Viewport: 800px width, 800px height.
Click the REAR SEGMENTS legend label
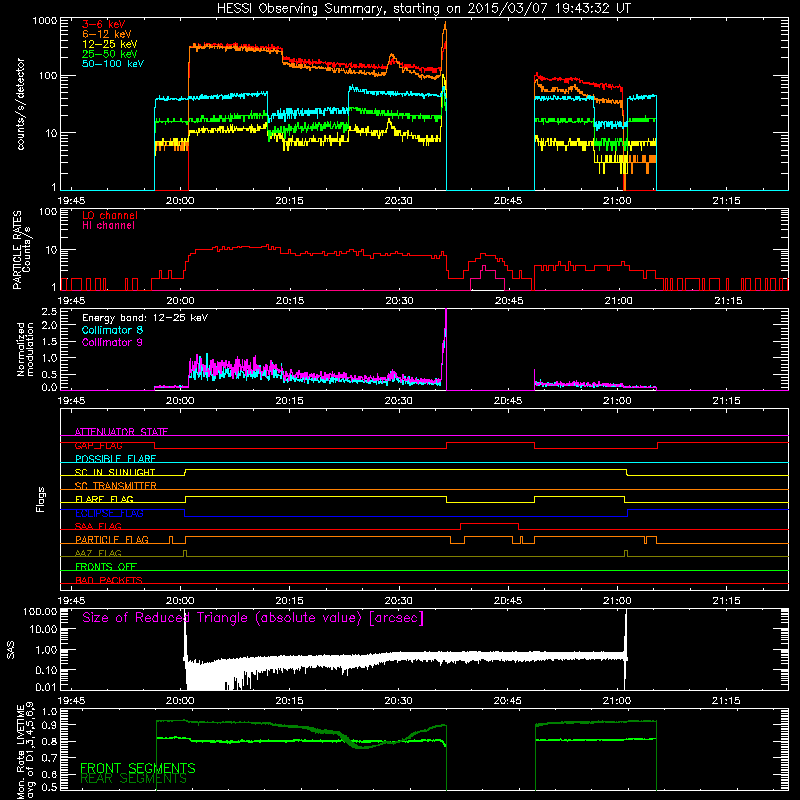(134, 779)
